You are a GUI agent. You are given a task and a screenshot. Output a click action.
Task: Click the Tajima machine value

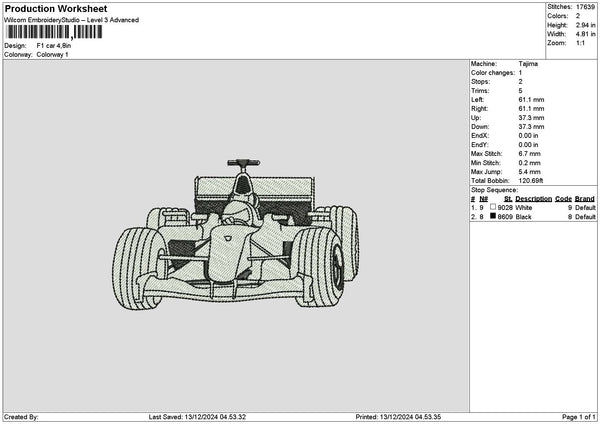pyautogui.click(x=529, y=65)
